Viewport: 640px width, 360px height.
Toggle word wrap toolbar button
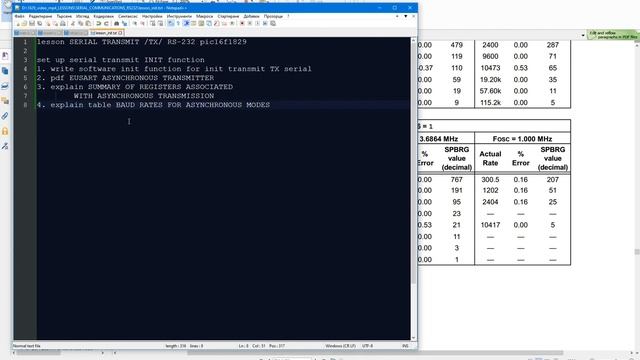(x=170, y=24)
